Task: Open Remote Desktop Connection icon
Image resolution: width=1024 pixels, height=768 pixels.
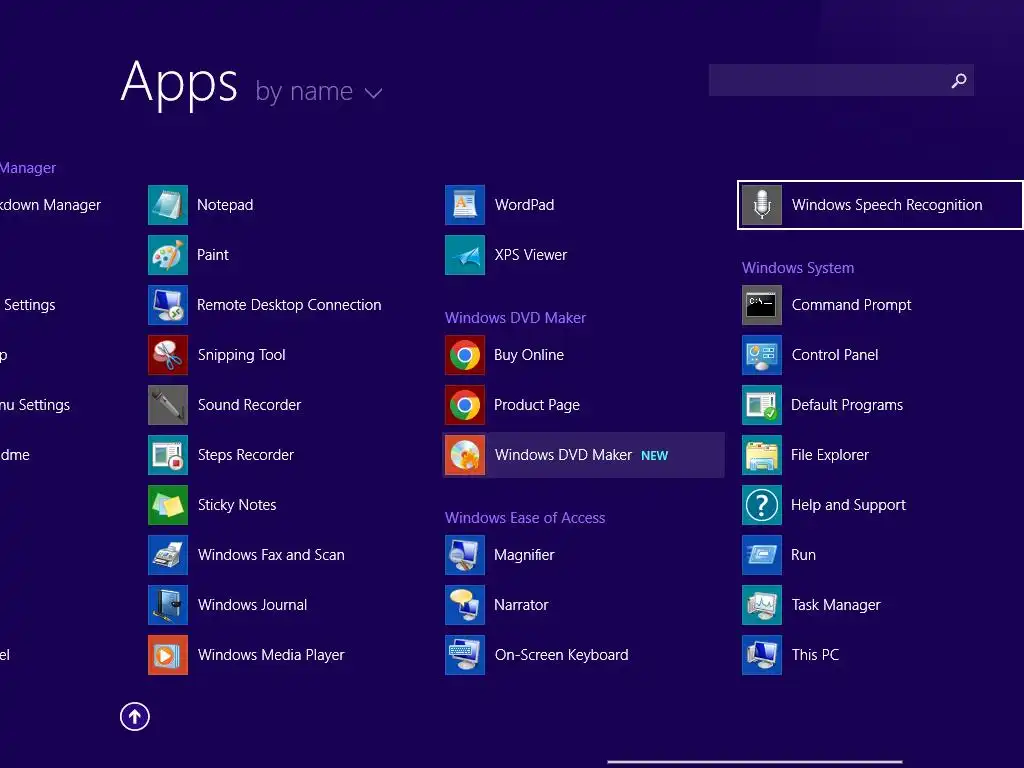Action: 168,305
